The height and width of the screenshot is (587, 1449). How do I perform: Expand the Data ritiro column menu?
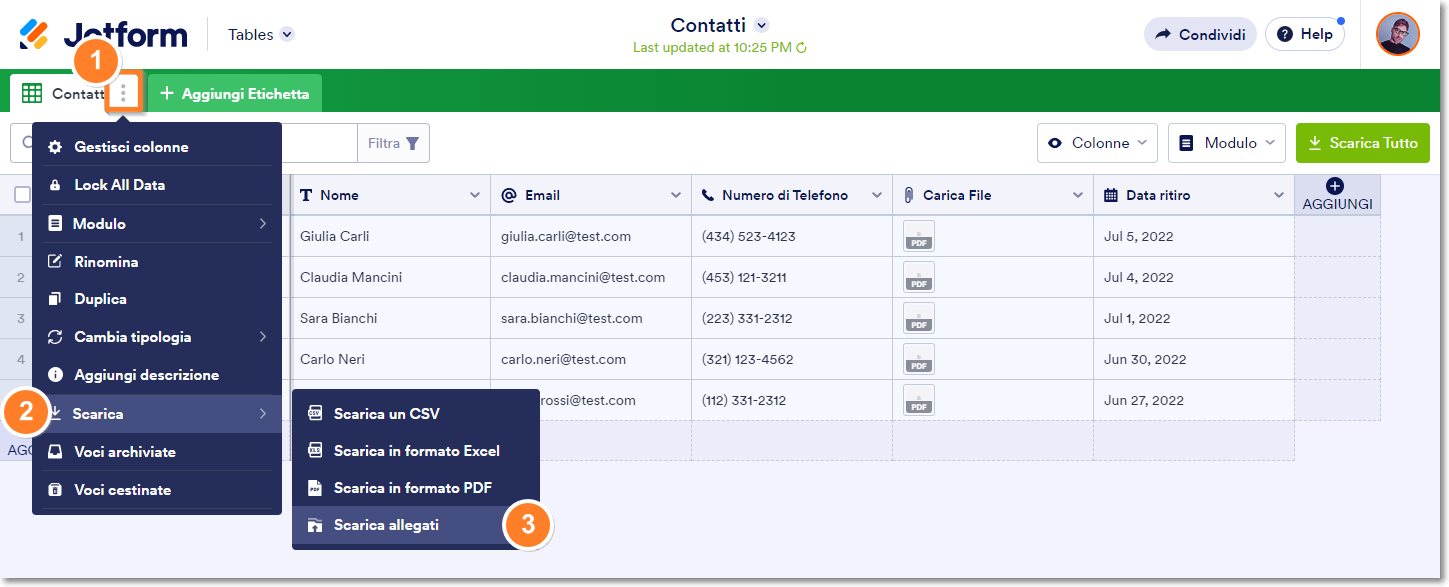(1279, 195)
